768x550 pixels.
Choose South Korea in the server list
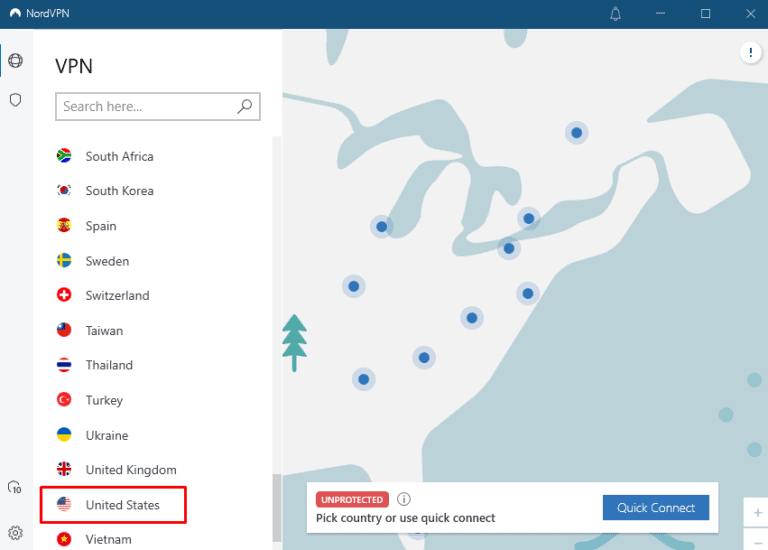(119, 191)
